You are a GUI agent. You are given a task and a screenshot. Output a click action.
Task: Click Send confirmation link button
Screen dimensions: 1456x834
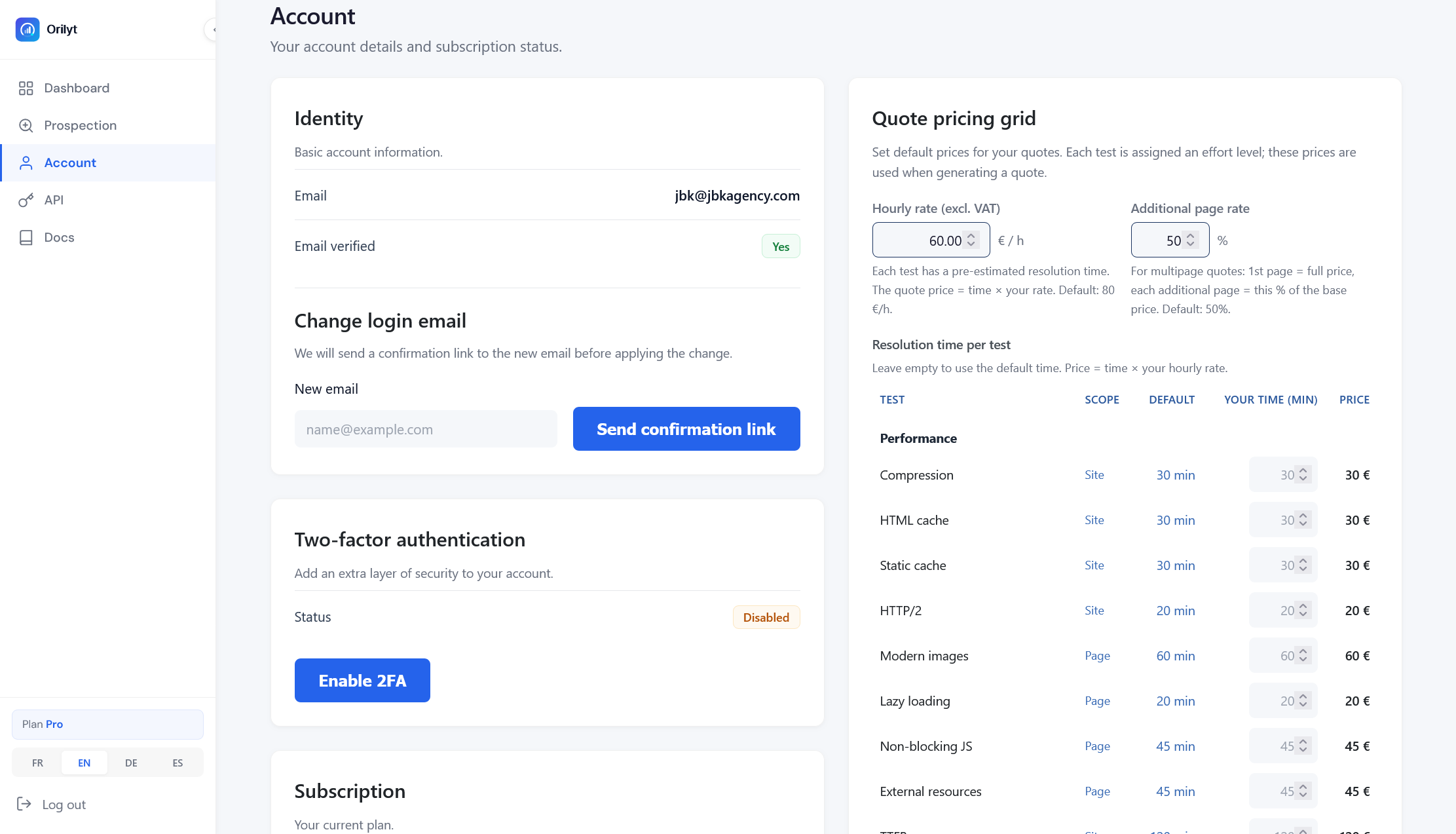686,429
